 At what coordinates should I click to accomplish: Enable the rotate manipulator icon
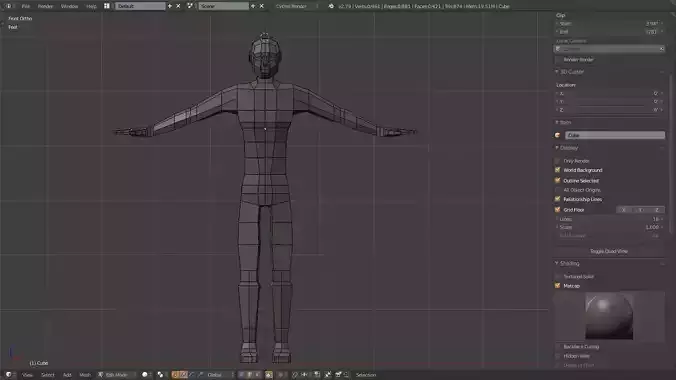pos(192,374)
